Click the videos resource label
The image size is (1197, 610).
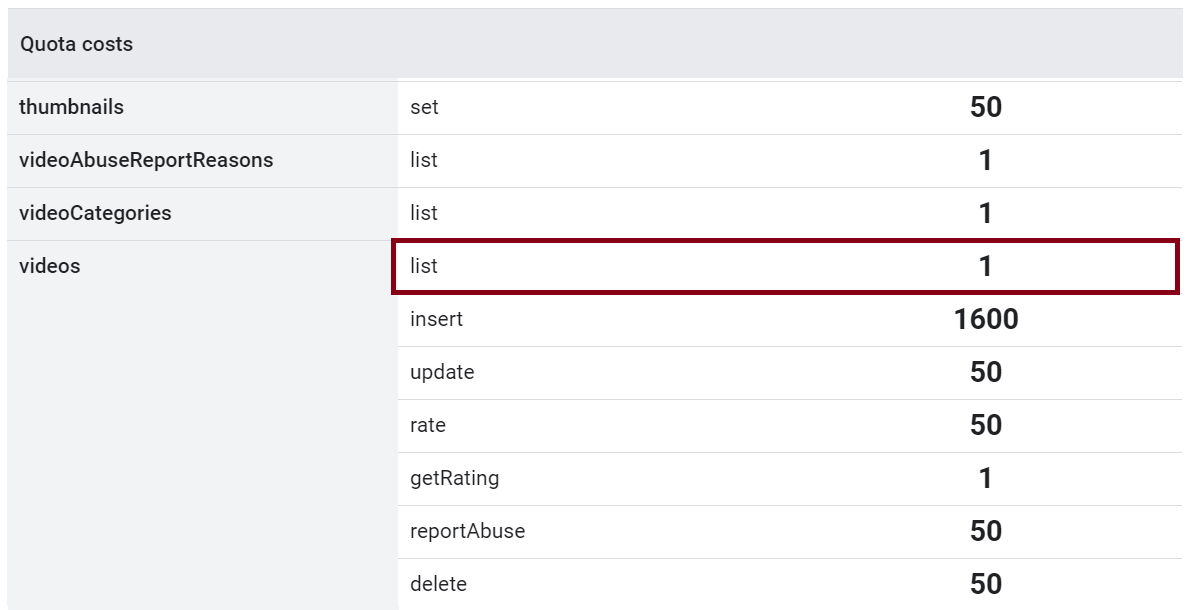pos(50,266)
